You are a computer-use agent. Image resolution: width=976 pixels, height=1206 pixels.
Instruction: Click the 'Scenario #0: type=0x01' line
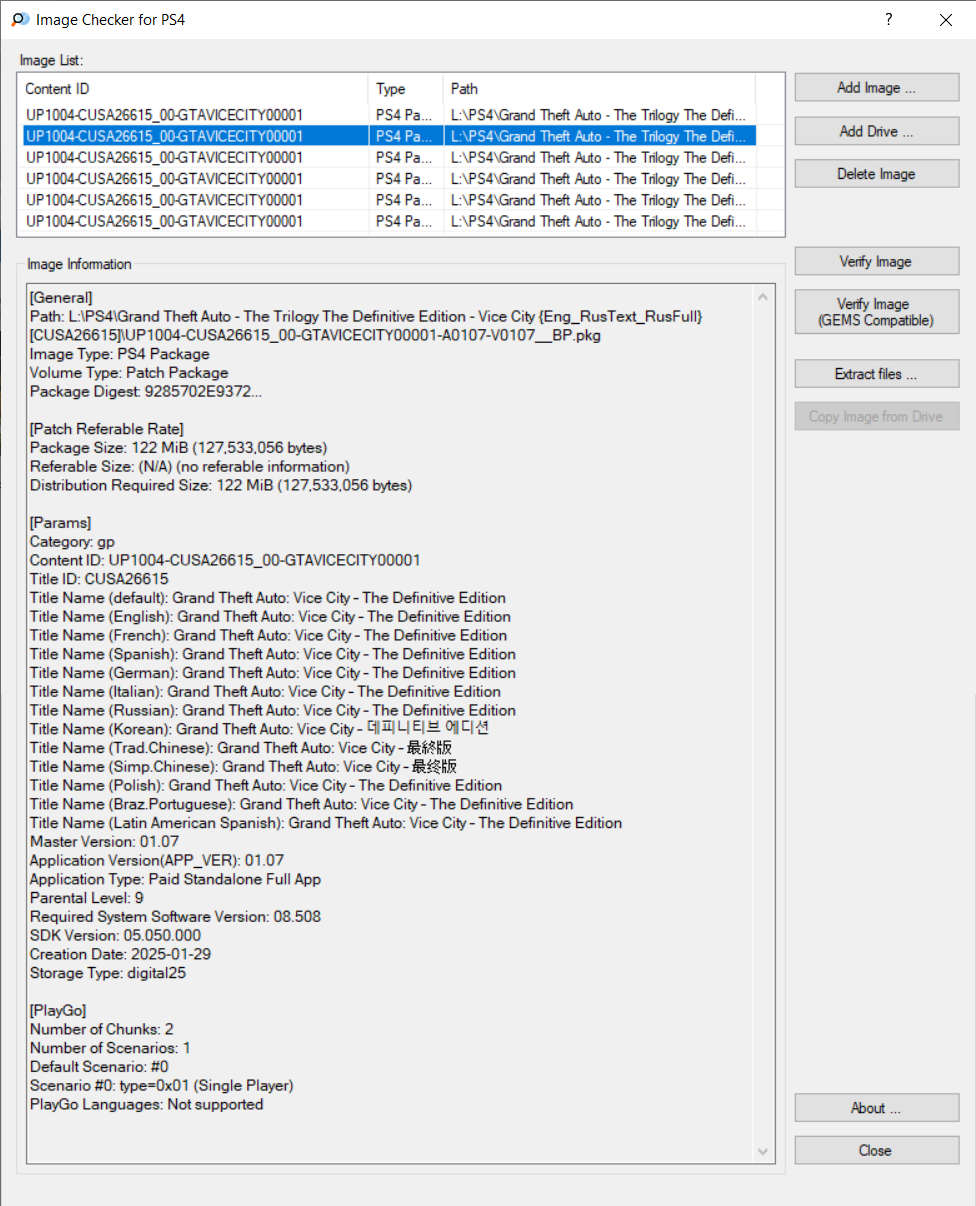(162, 1086)
